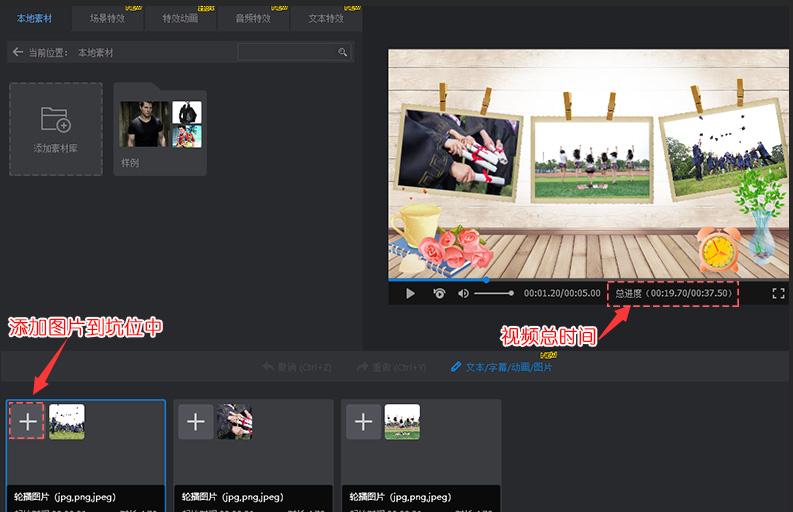Select graduation thumbnail in first slot
Image resolution: width=793 pixels, height=512 pixels.
point(67,422)
